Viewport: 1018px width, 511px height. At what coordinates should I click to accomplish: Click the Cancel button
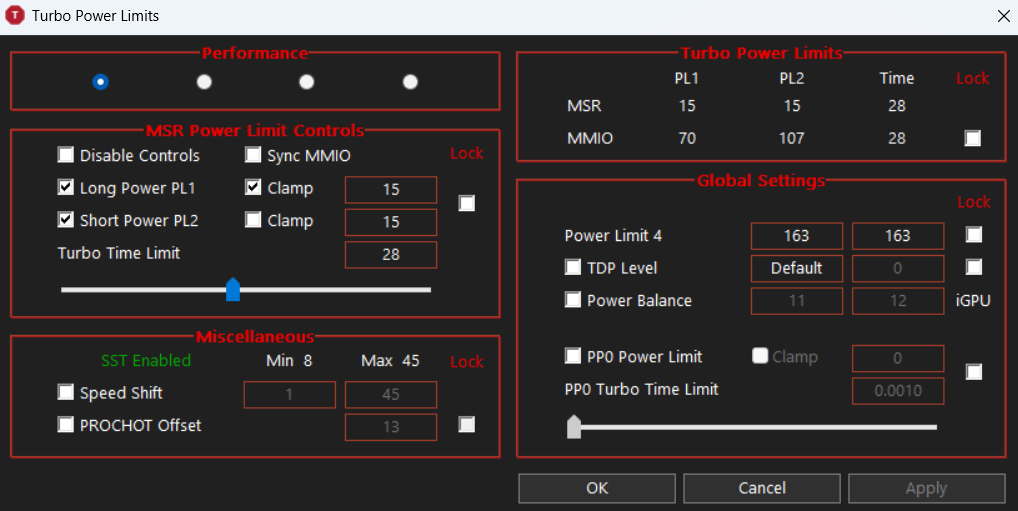(762, 488)
